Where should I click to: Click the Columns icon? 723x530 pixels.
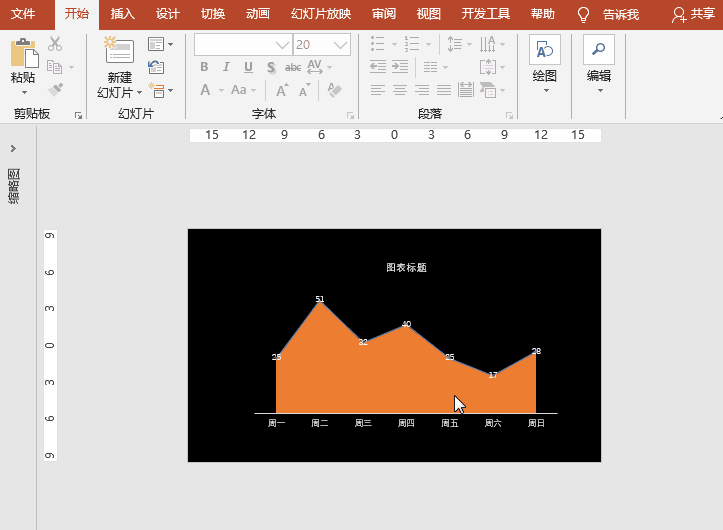coord(431,67)
